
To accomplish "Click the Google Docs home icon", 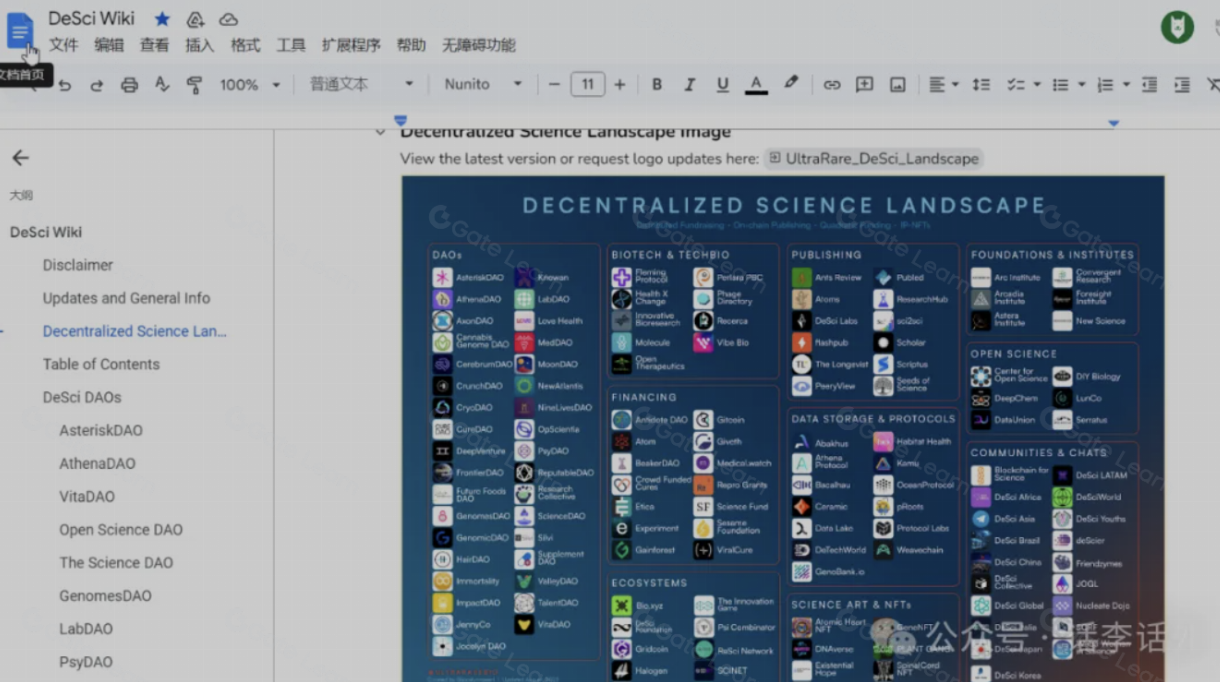I will point(20,30).
